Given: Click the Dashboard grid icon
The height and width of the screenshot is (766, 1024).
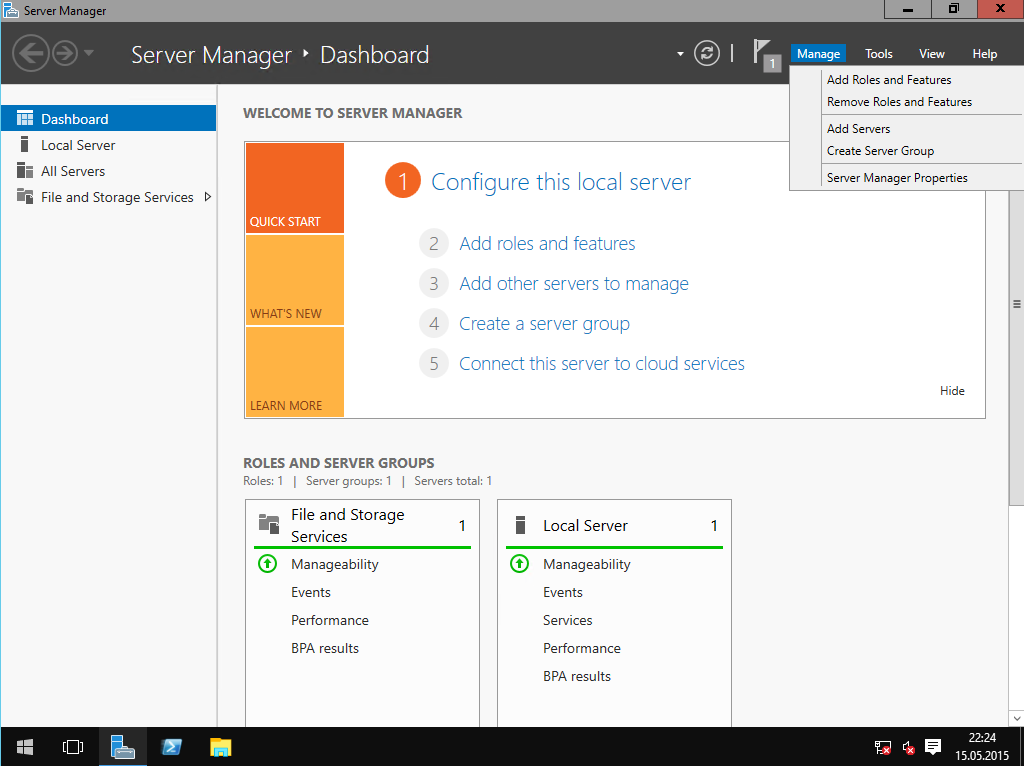Looking at the screenshot, I should 25,118.
